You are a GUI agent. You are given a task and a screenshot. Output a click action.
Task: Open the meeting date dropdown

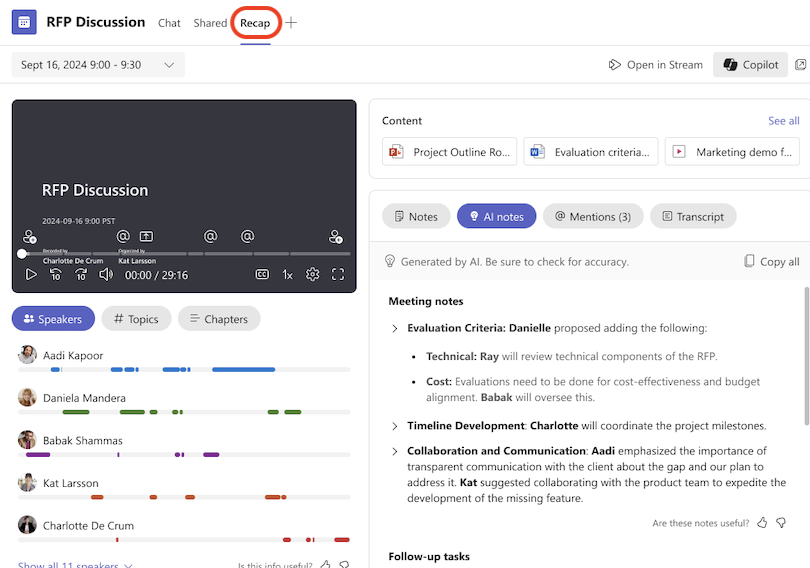[x=98, y=65]
